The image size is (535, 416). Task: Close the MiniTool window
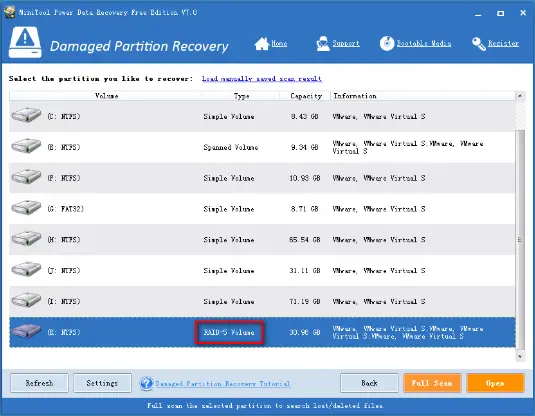(x=523, y=13)
